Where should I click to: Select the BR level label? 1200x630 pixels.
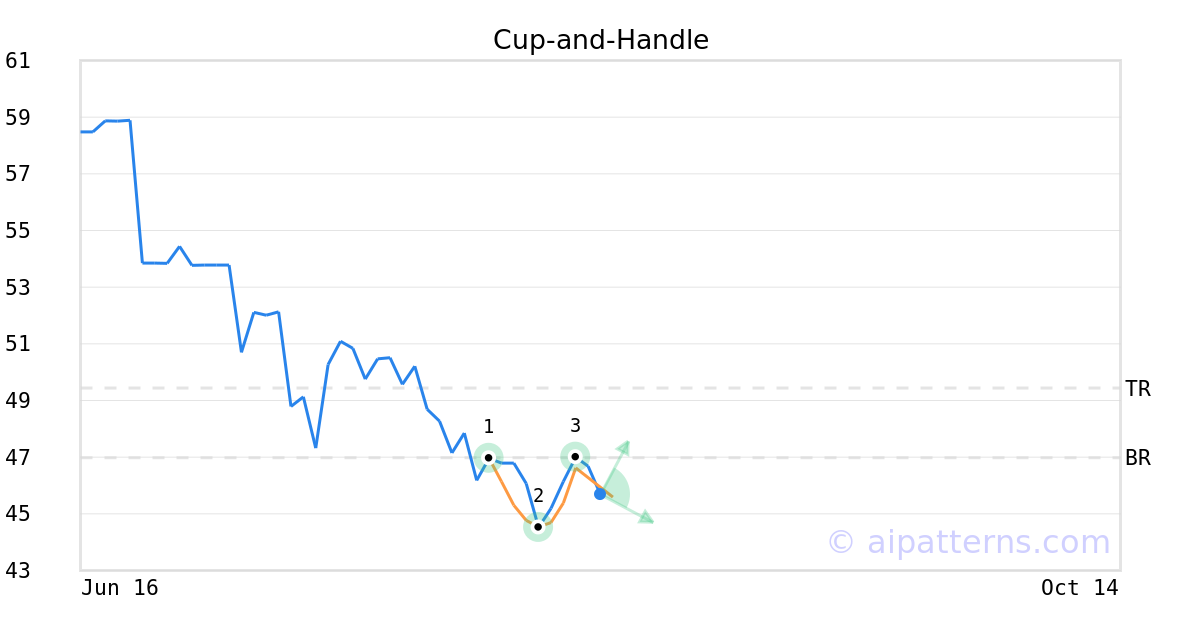(1138, 458)
